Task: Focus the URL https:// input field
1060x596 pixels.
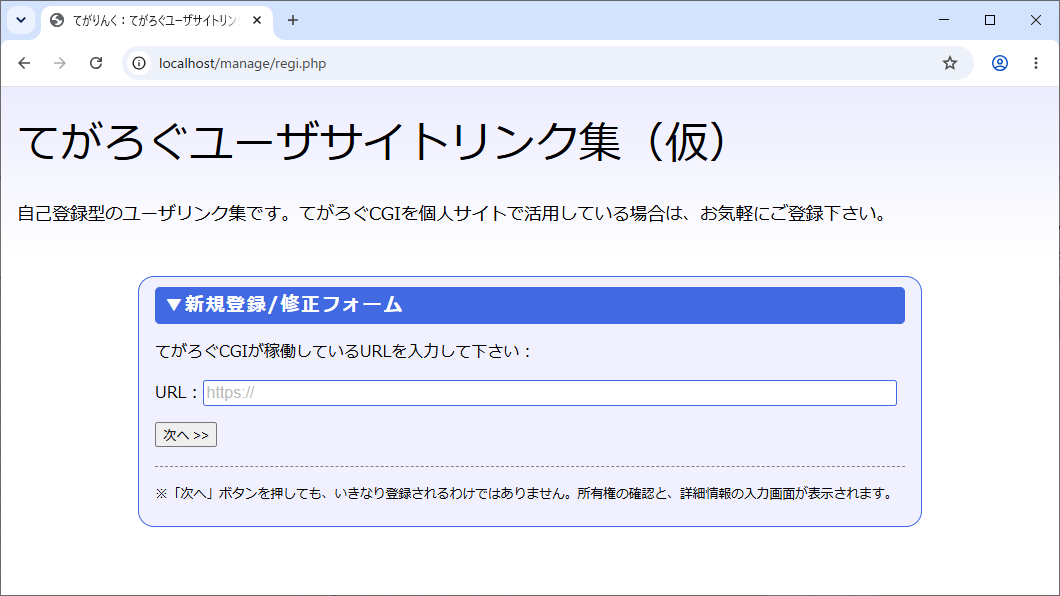Action: click(x=550, y=393)
